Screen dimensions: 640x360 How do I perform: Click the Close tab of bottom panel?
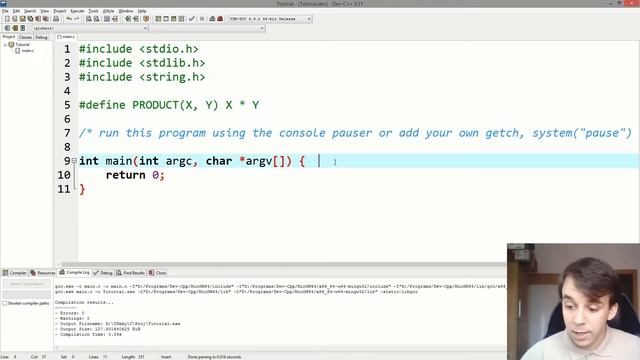click(158, 273)
